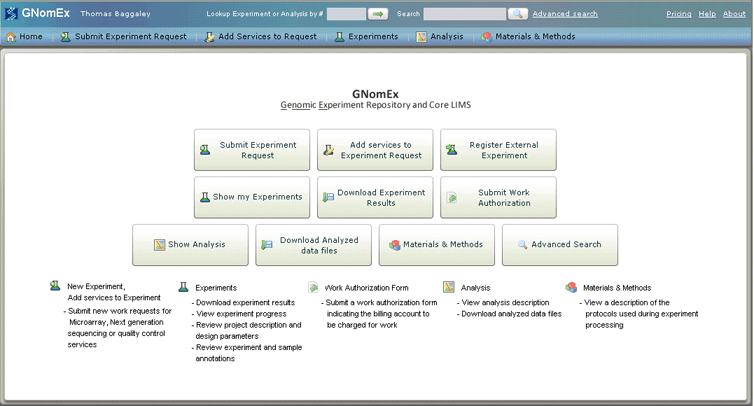Click the 'Add services to Experiment' legend text
754x406 pixels.
click(x=114, y=298)
